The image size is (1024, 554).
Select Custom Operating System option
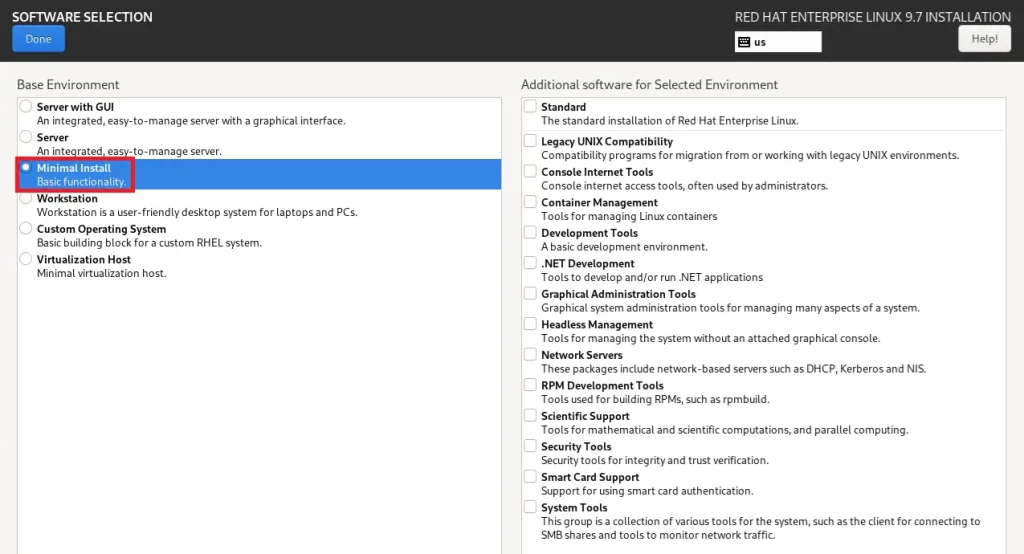(26, 229)
